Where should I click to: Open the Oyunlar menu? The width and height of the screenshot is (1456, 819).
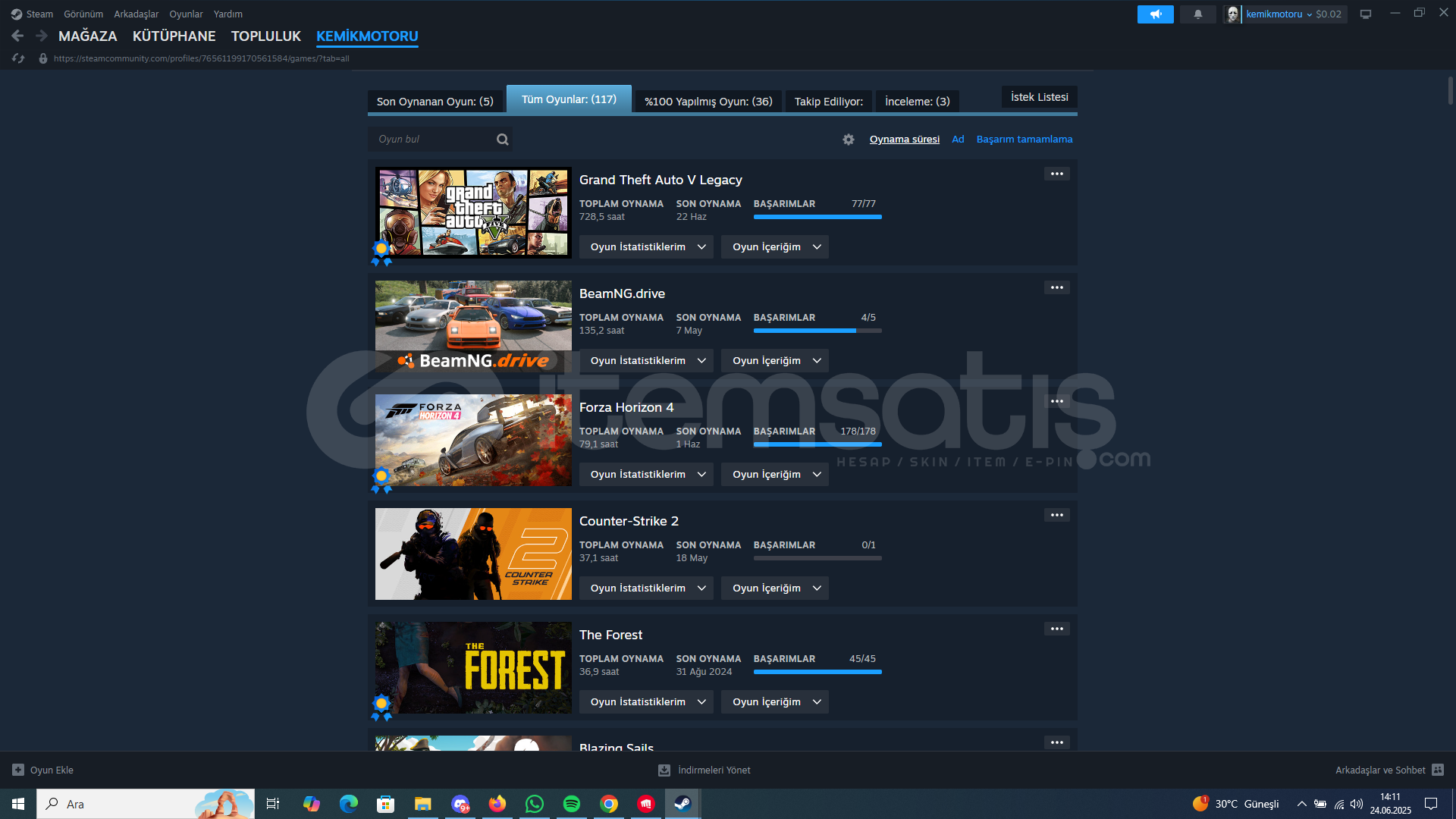(x=186, y=14)
